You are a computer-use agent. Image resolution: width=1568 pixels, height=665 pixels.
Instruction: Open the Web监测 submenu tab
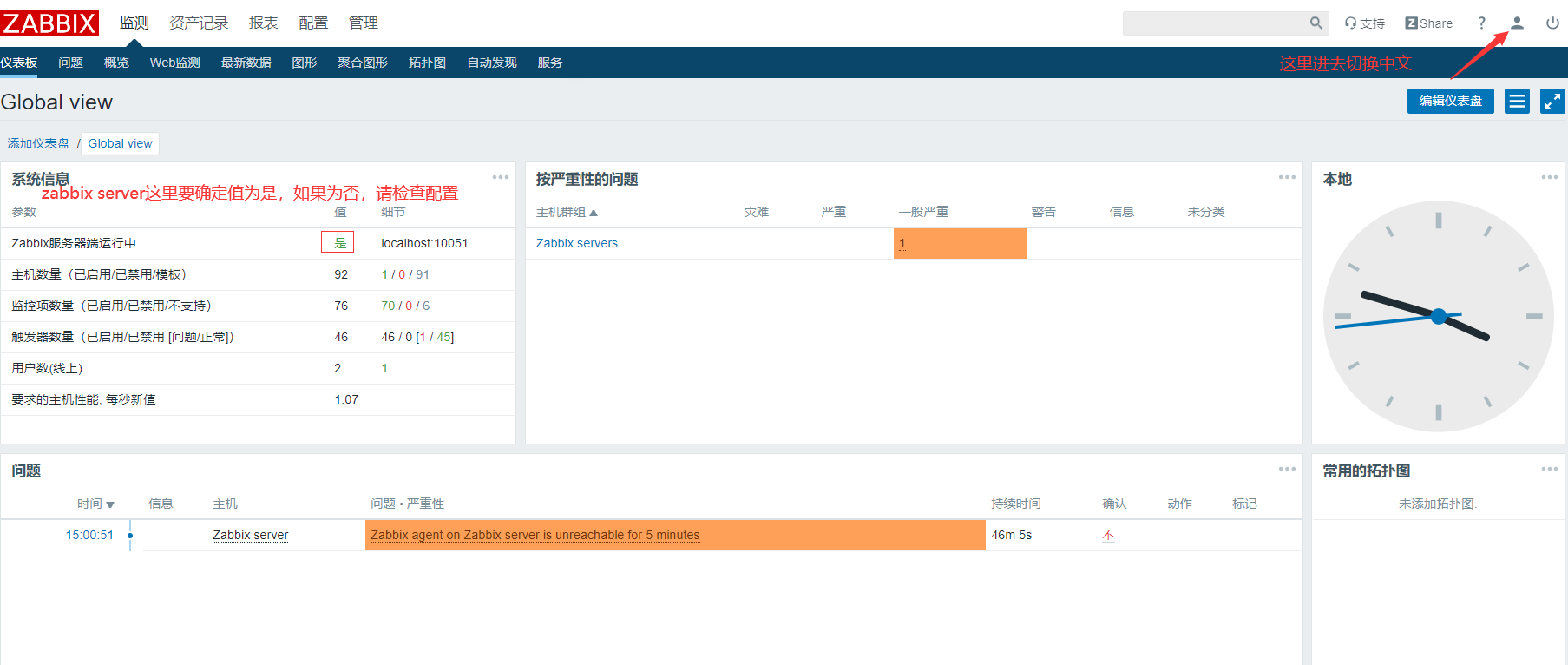tap(175, 63)
